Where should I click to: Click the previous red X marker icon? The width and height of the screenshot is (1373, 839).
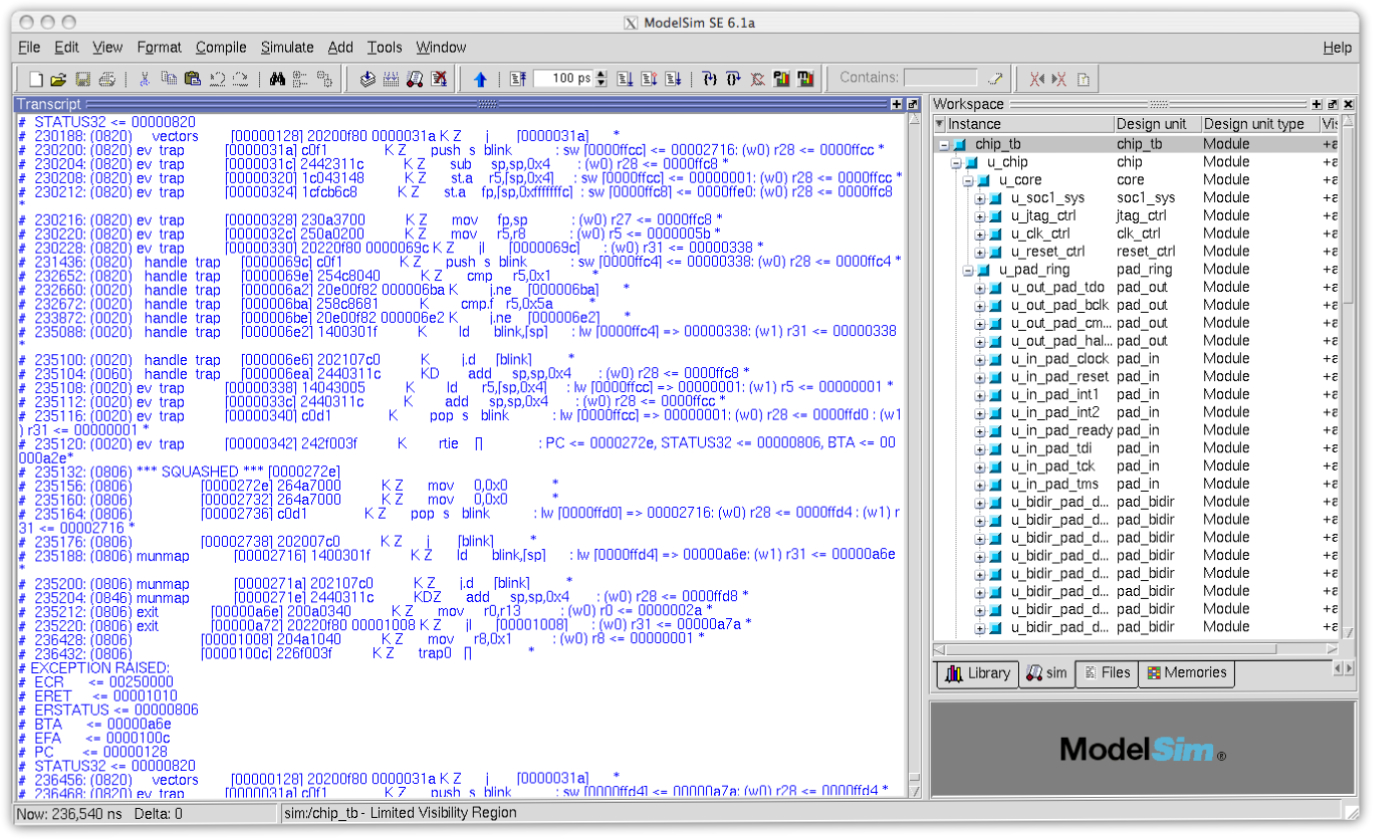coord(1037,79)
